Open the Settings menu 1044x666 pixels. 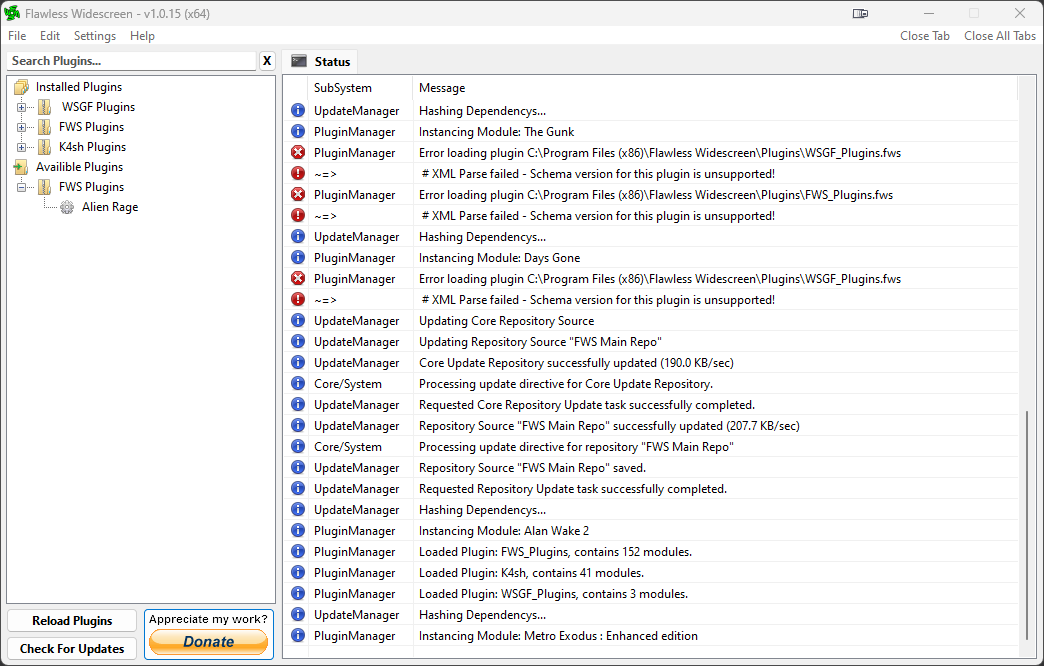tap(95, 36)
